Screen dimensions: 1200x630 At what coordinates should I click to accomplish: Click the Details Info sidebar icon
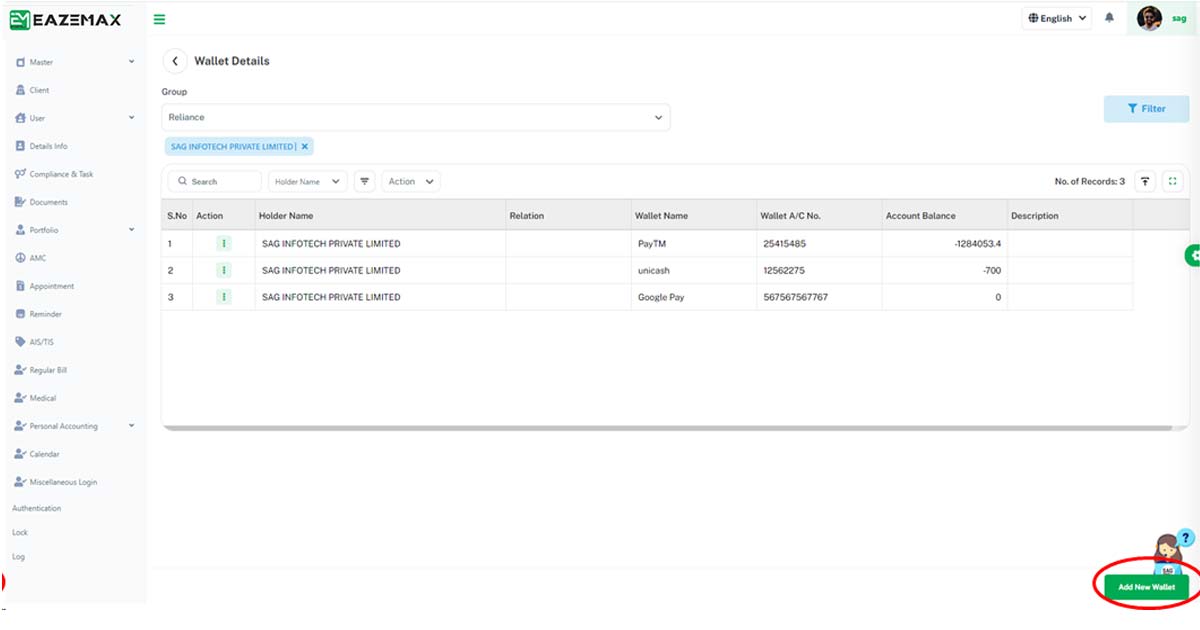pos(20,146)
